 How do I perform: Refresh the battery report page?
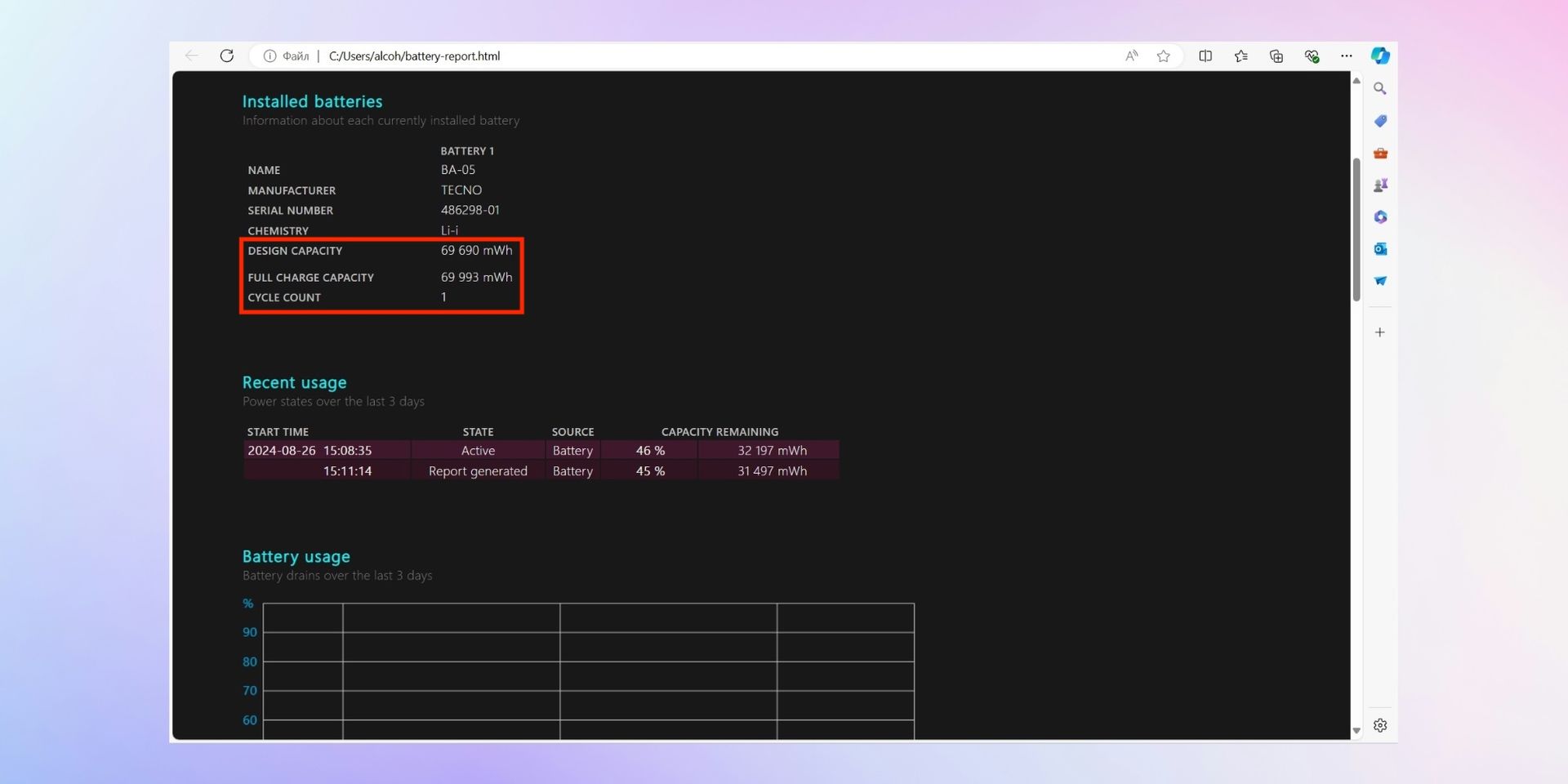click(x=227, y=56)
